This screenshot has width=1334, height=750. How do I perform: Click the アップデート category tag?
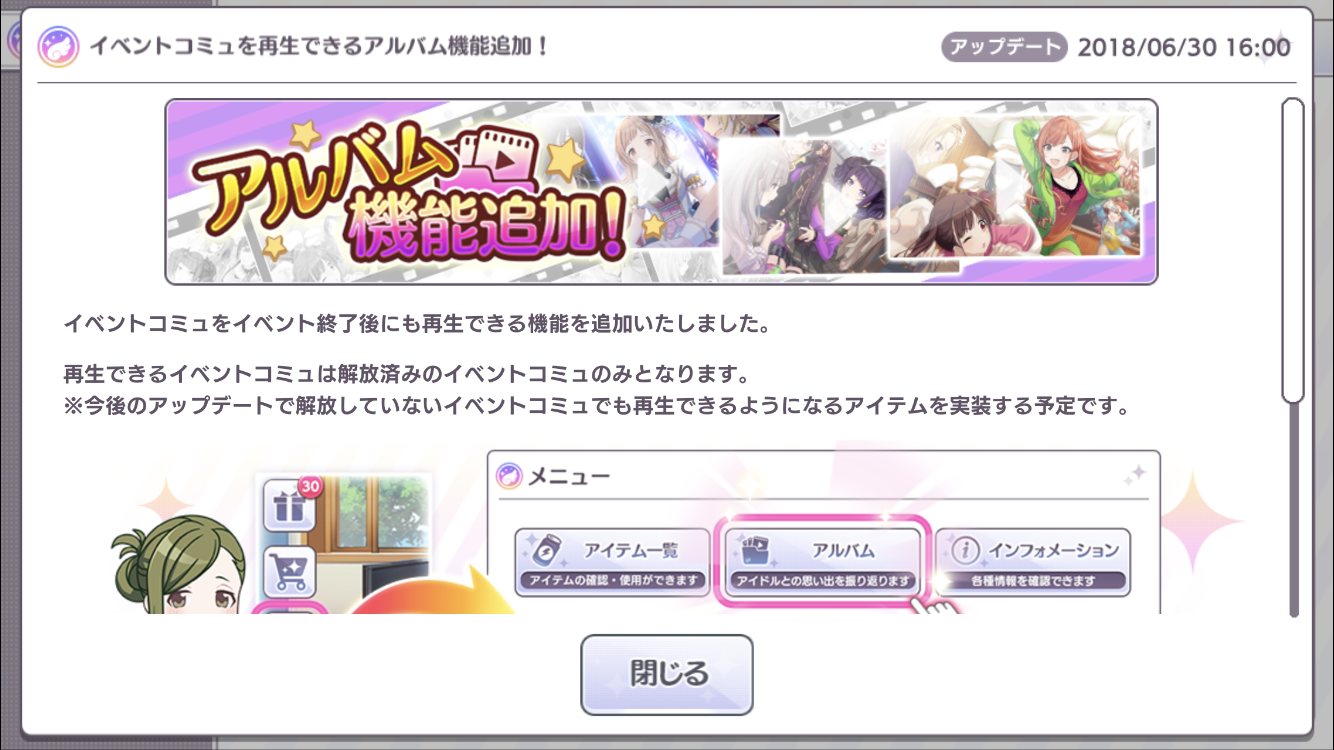tap(1004, 47)
